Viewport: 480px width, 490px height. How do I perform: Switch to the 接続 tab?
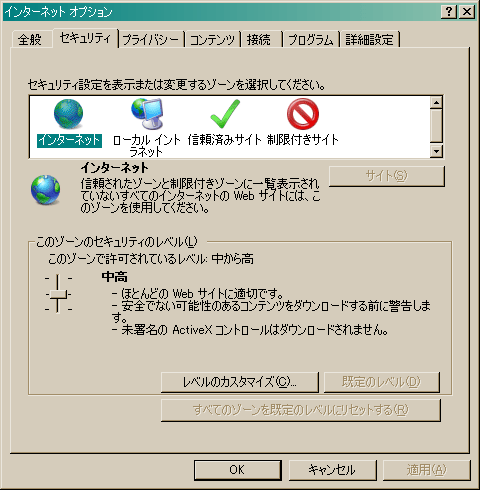pos(259,40)
